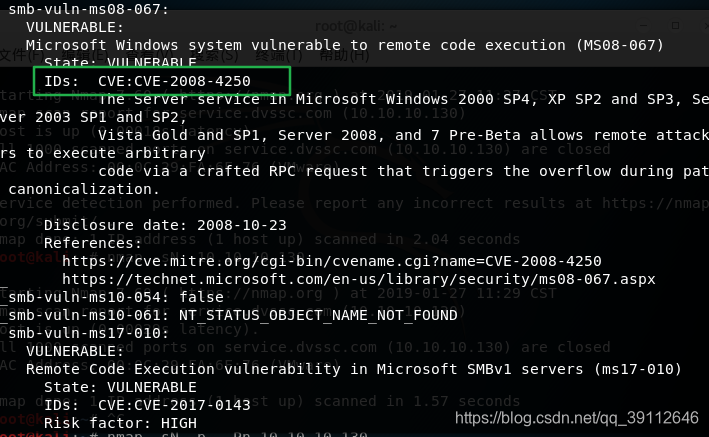709x437 pixels.
Task: Click NT_STATUS_OBJECT_NAME_NOT_FOUND on the ms10-061 line
Action: click(318, 315)
